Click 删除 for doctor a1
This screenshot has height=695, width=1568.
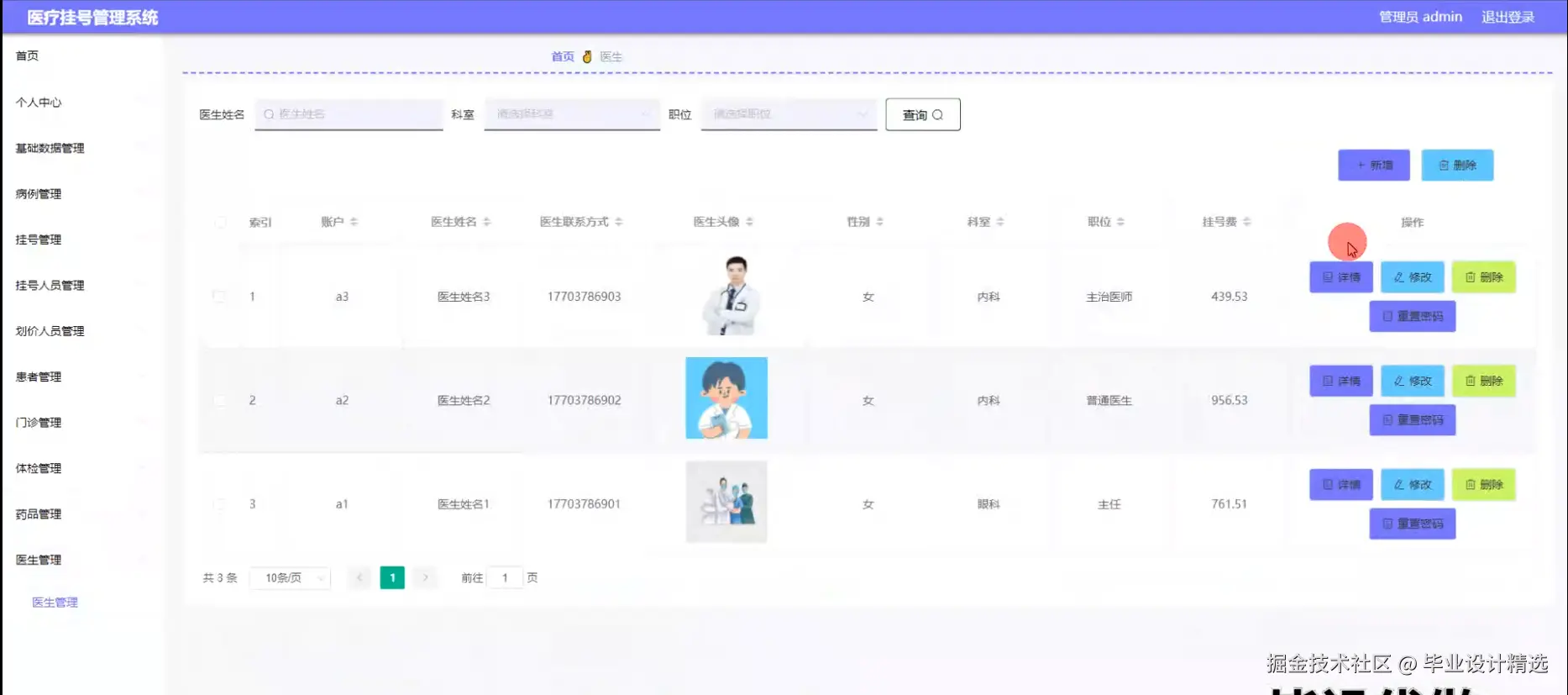1484,485
